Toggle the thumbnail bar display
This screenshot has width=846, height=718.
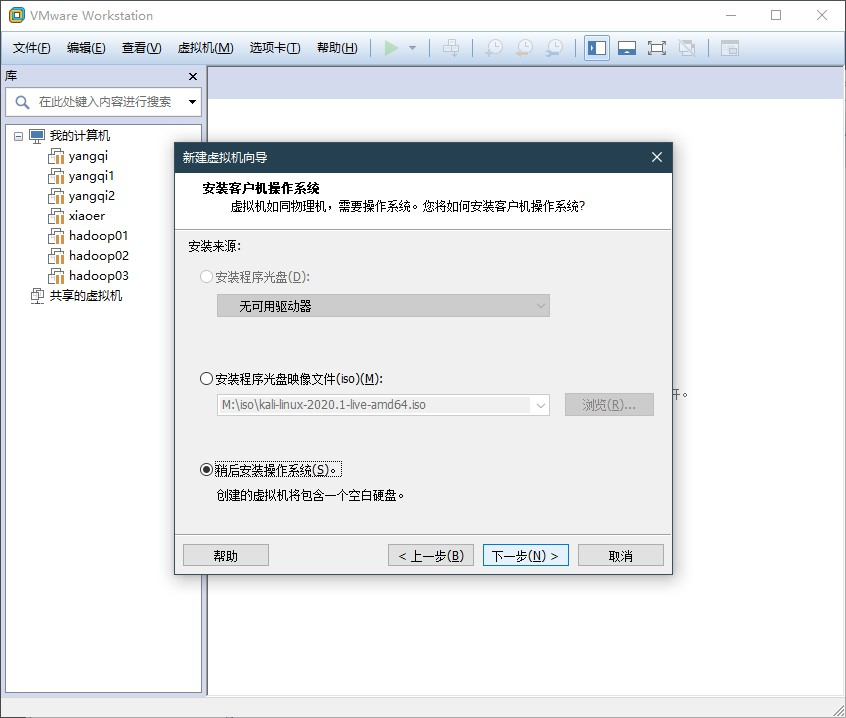(x=626, y=47)
